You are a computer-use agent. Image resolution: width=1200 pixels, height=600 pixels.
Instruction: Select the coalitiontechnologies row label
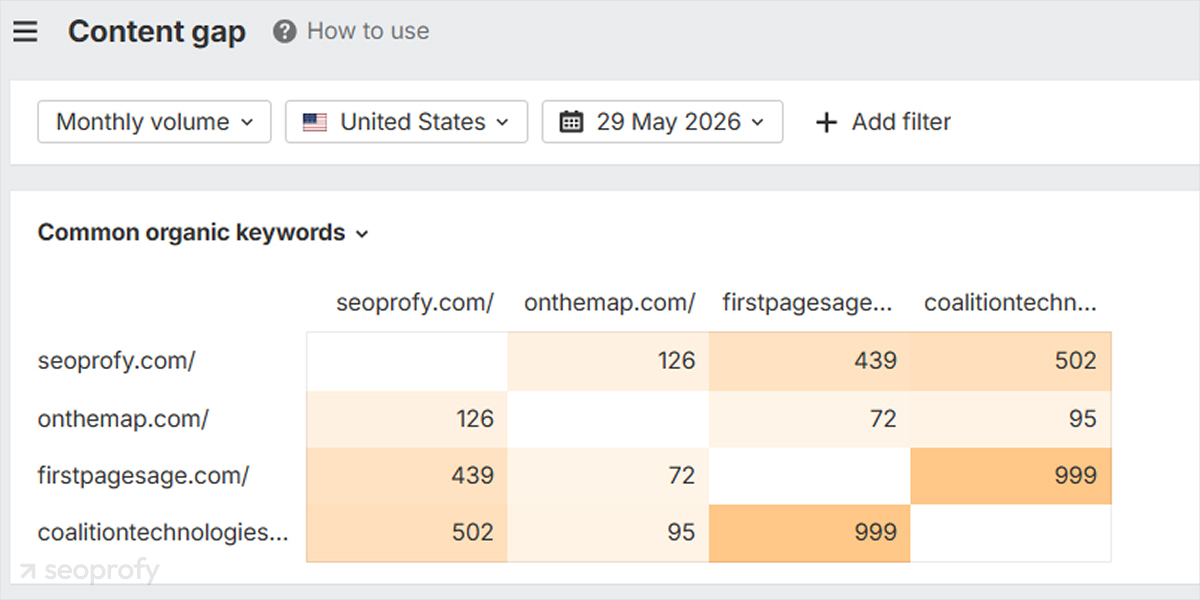163,533
